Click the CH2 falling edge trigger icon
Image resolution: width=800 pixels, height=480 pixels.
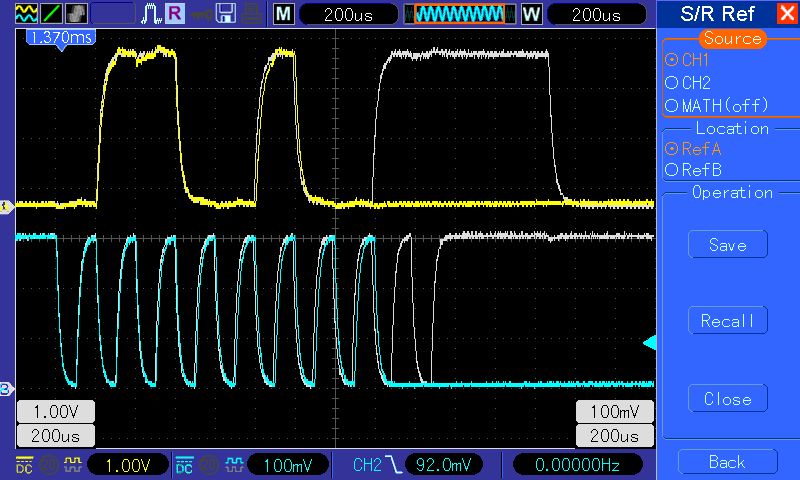click(x=393, y=464)
